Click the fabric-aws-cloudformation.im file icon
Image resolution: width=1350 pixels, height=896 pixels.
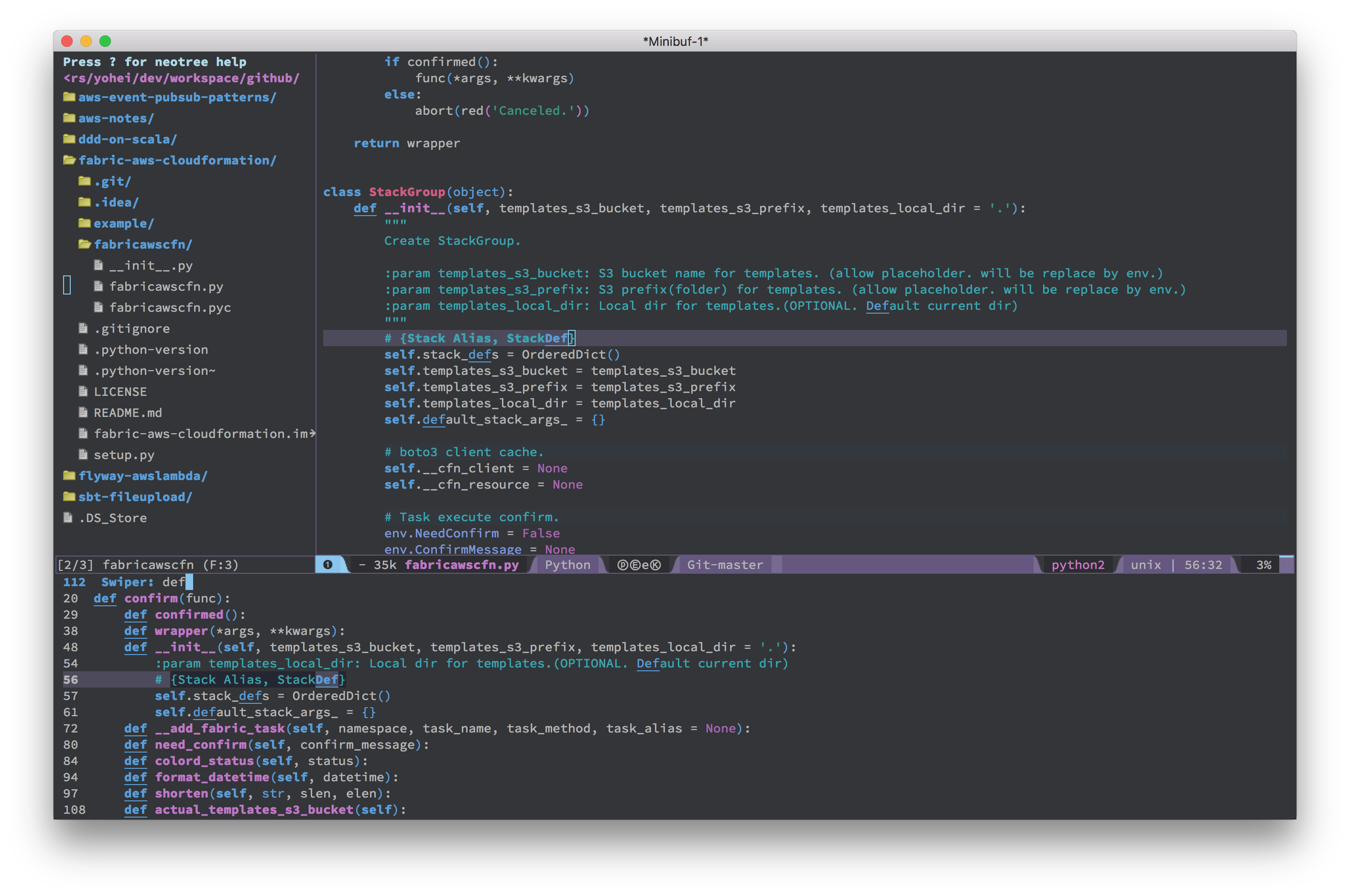[83, 434]
